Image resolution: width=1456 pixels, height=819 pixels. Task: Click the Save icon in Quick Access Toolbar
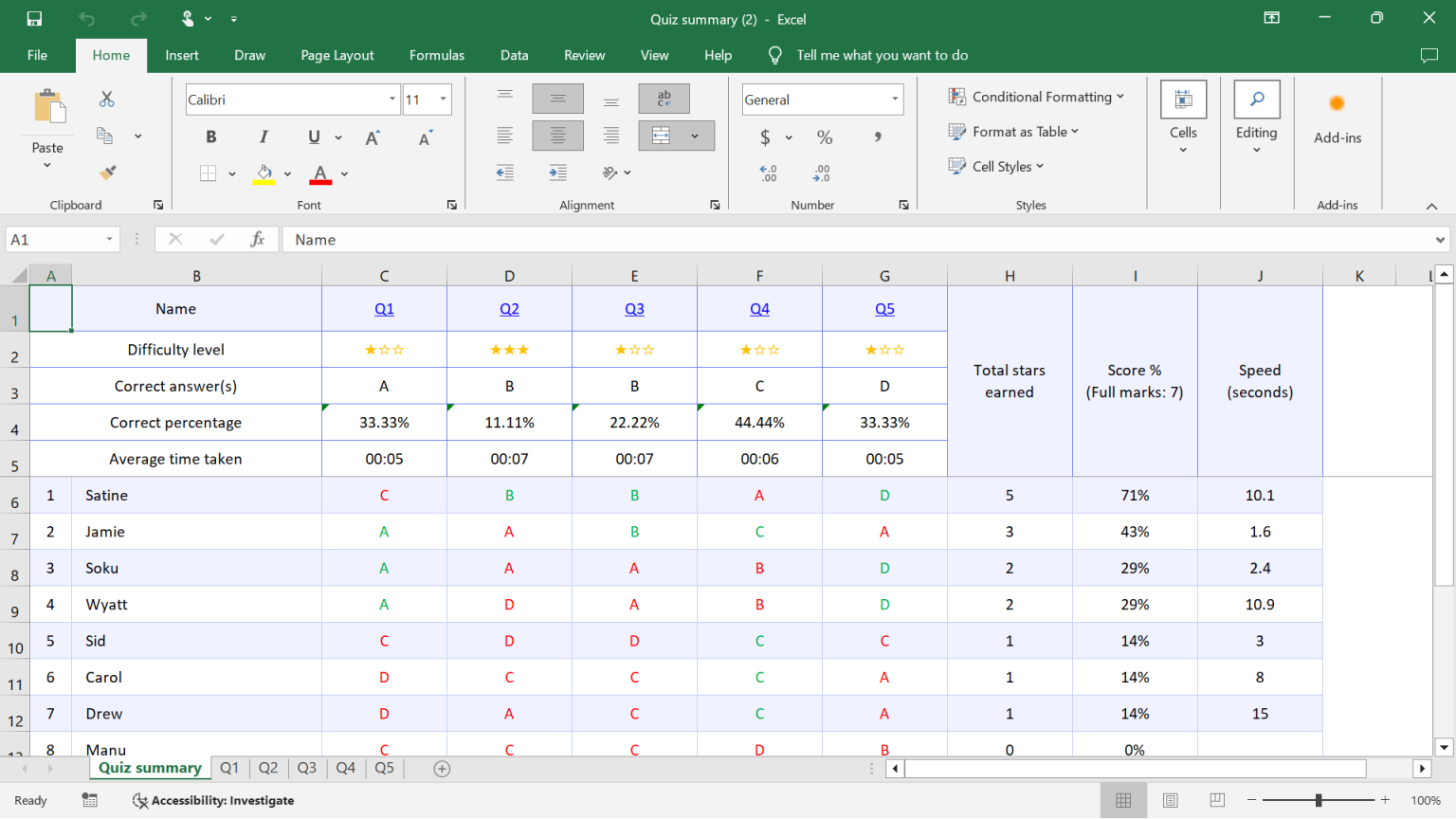point(37,17)
